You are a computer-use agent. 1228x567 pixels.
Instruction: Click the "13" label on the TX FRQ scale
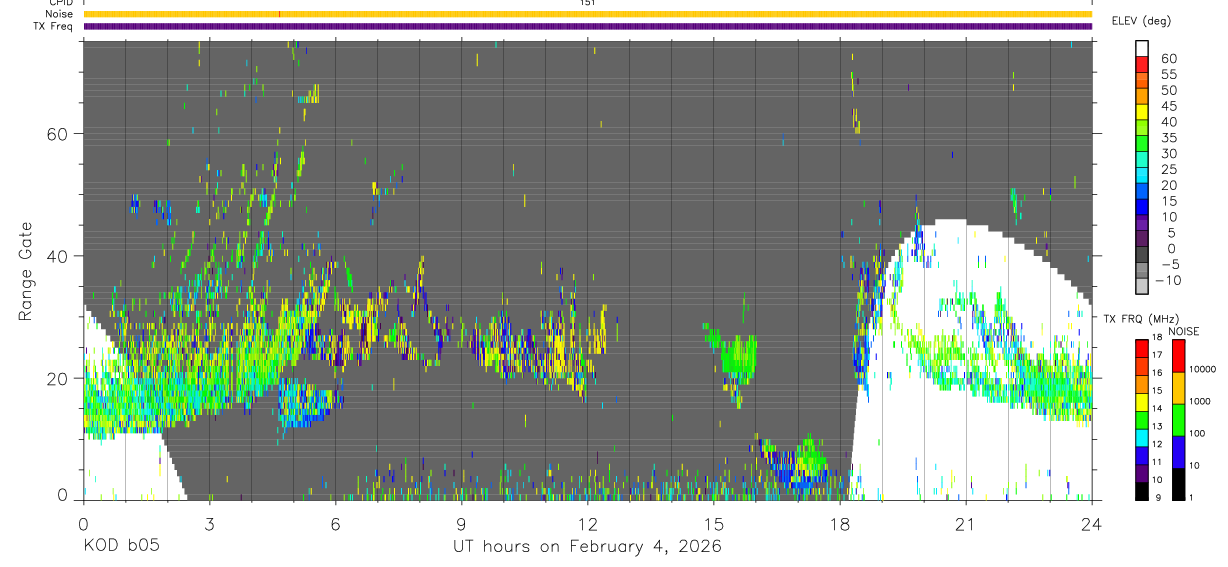click(1157, 426)
